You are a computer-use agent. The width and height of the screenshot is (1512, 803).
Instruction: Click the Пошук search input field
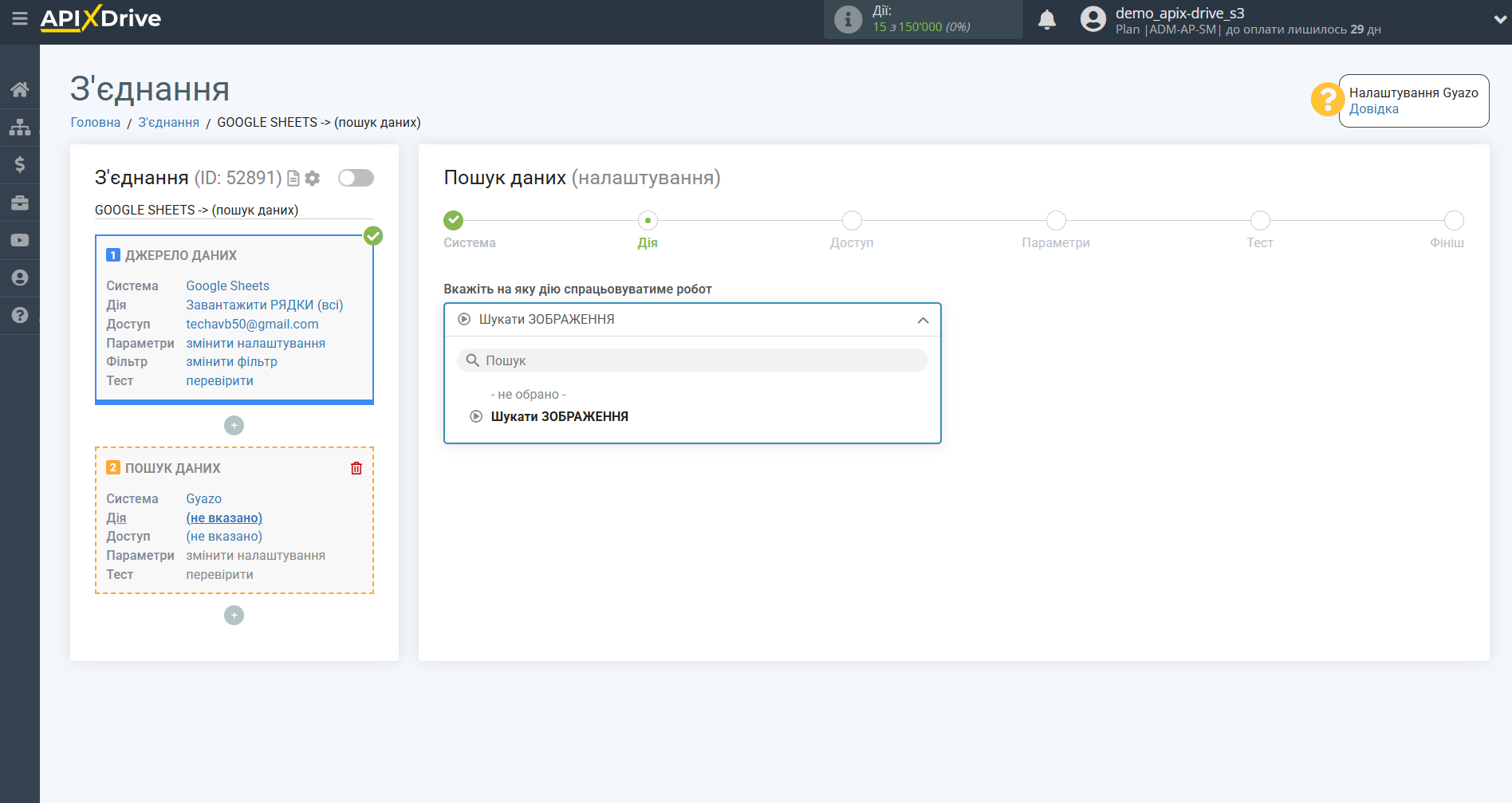(691, 360)
